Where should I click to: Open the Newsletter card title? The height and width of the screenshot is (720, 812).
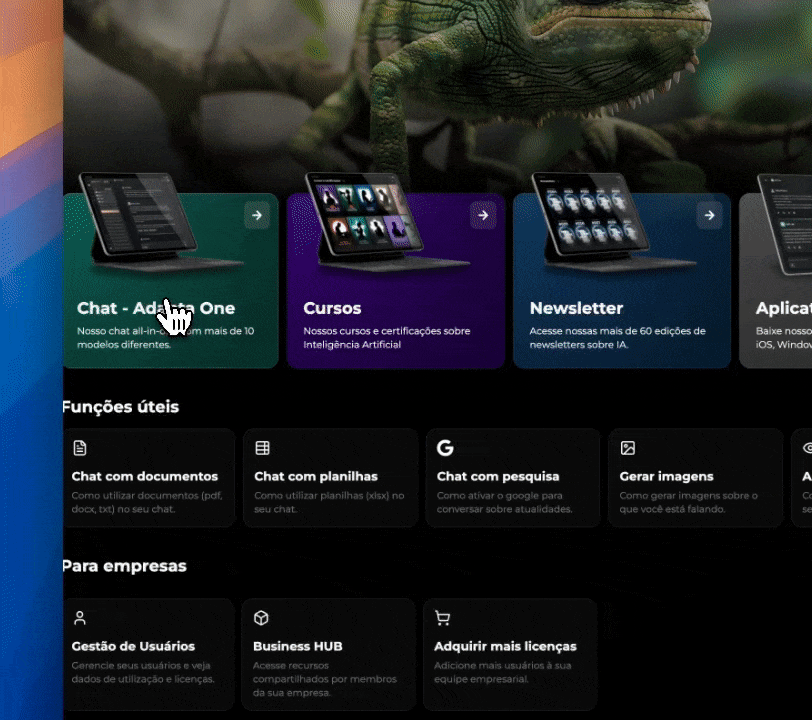576,308
